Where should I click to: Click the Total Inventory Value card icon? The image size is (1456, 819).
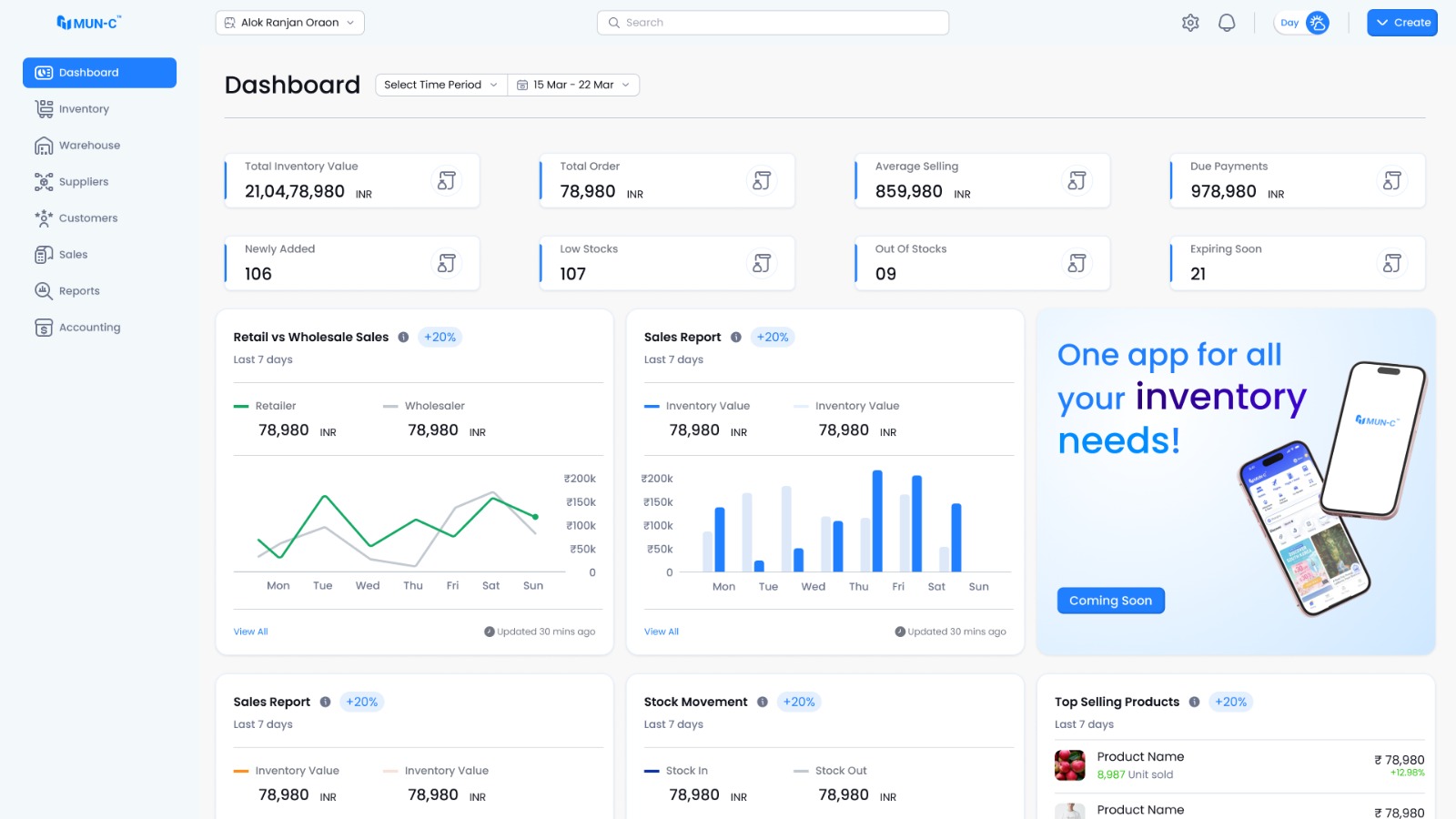tap(446, 181)
